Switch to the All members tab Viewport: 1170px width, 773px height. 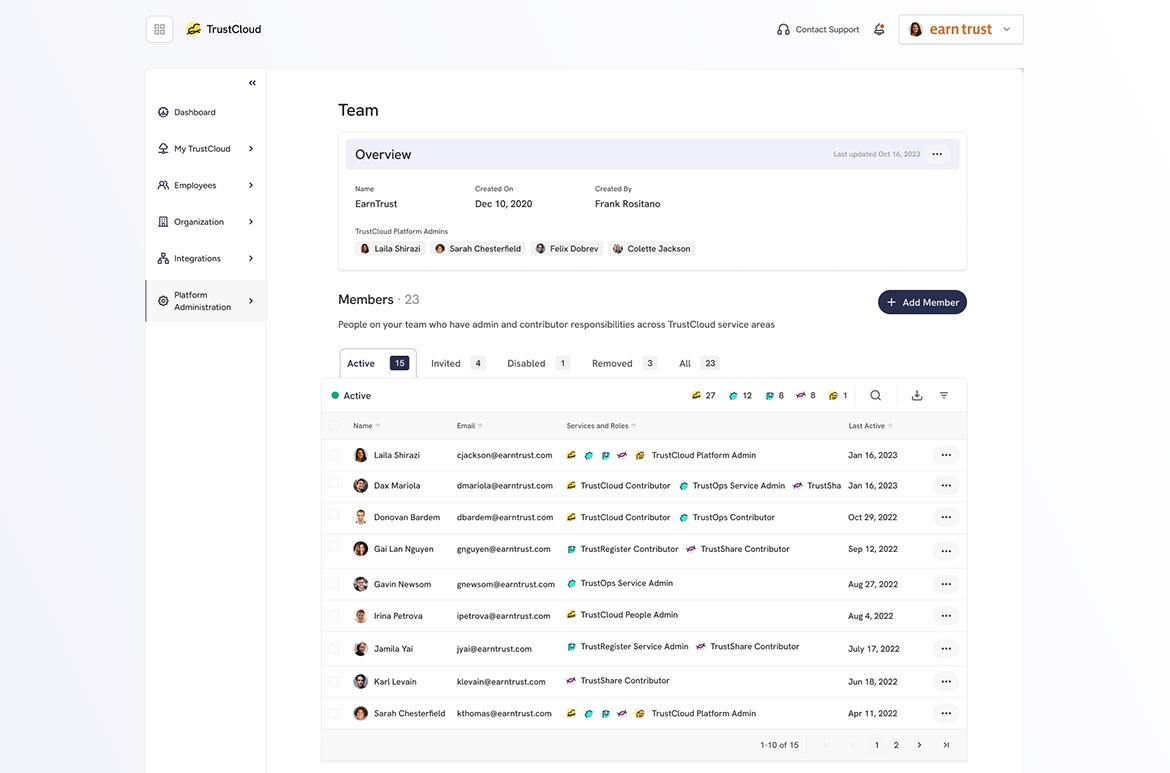[698, 363]
